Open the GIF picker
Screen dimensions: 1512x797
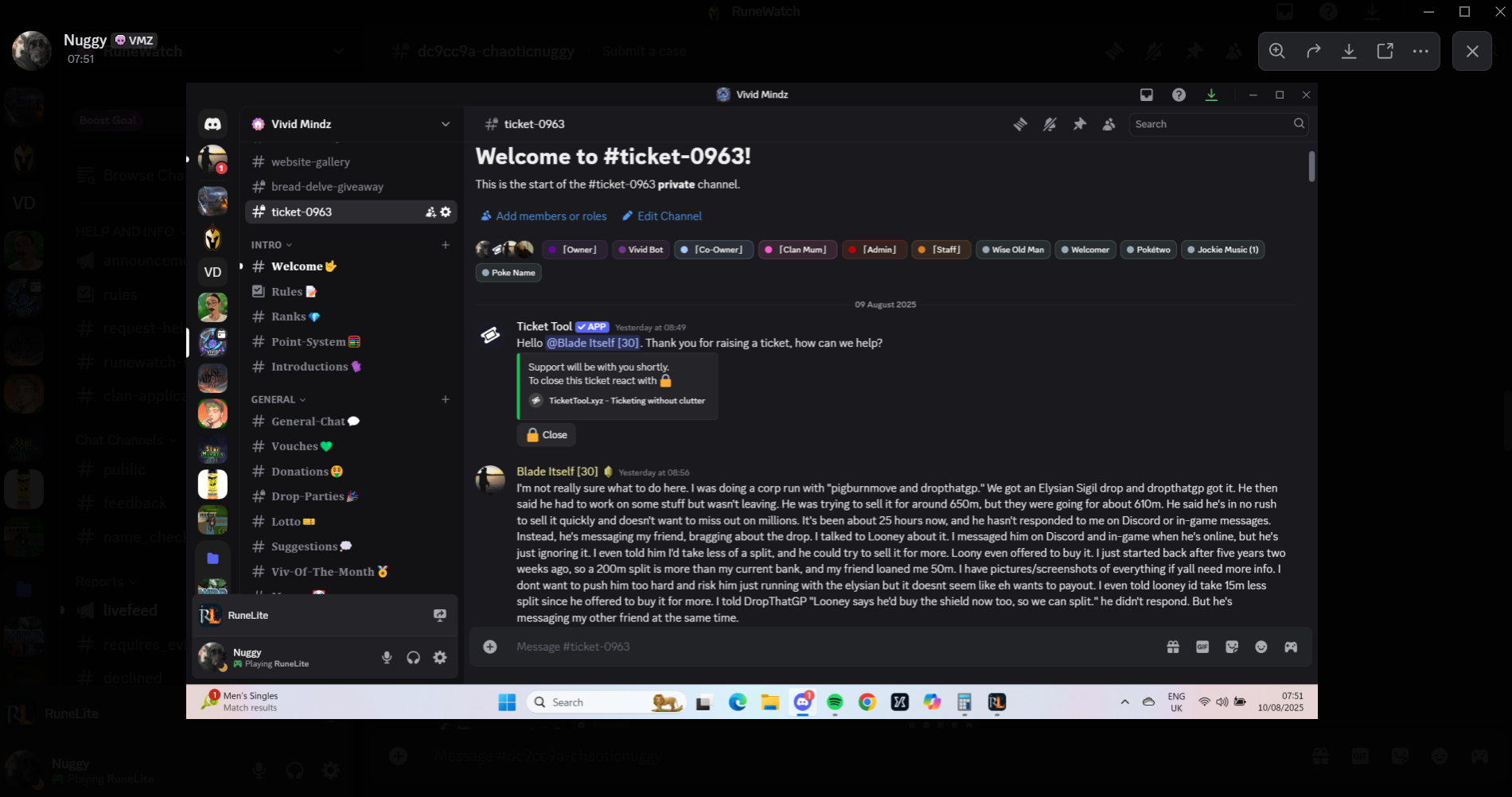1202,647
